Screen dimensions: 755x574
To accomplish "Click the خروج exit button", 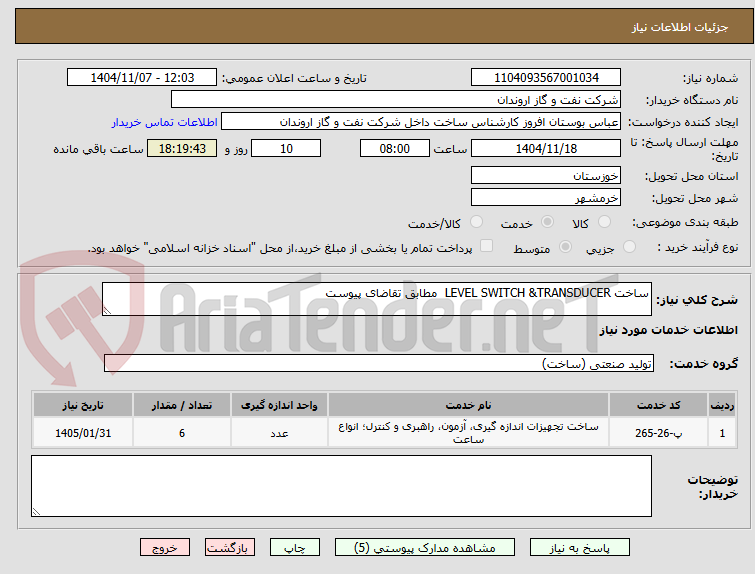I will (165, 548).
